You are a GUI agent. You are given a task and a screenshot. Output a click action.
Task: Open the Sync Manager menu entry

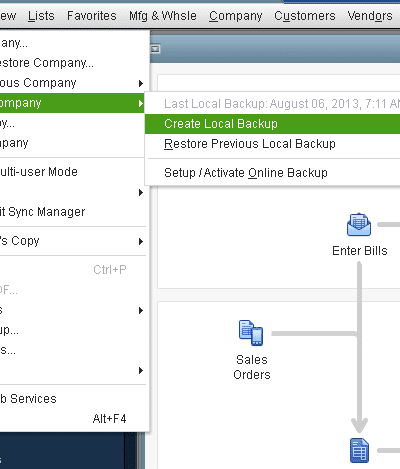[73, 212]
